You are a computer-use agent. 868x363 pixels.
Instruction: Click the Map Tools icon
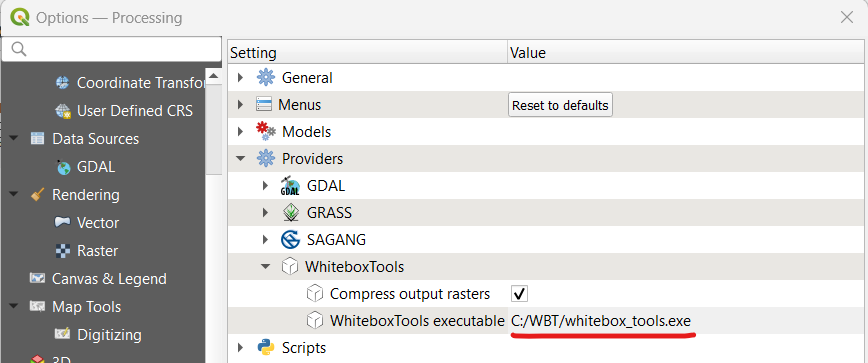37,307
